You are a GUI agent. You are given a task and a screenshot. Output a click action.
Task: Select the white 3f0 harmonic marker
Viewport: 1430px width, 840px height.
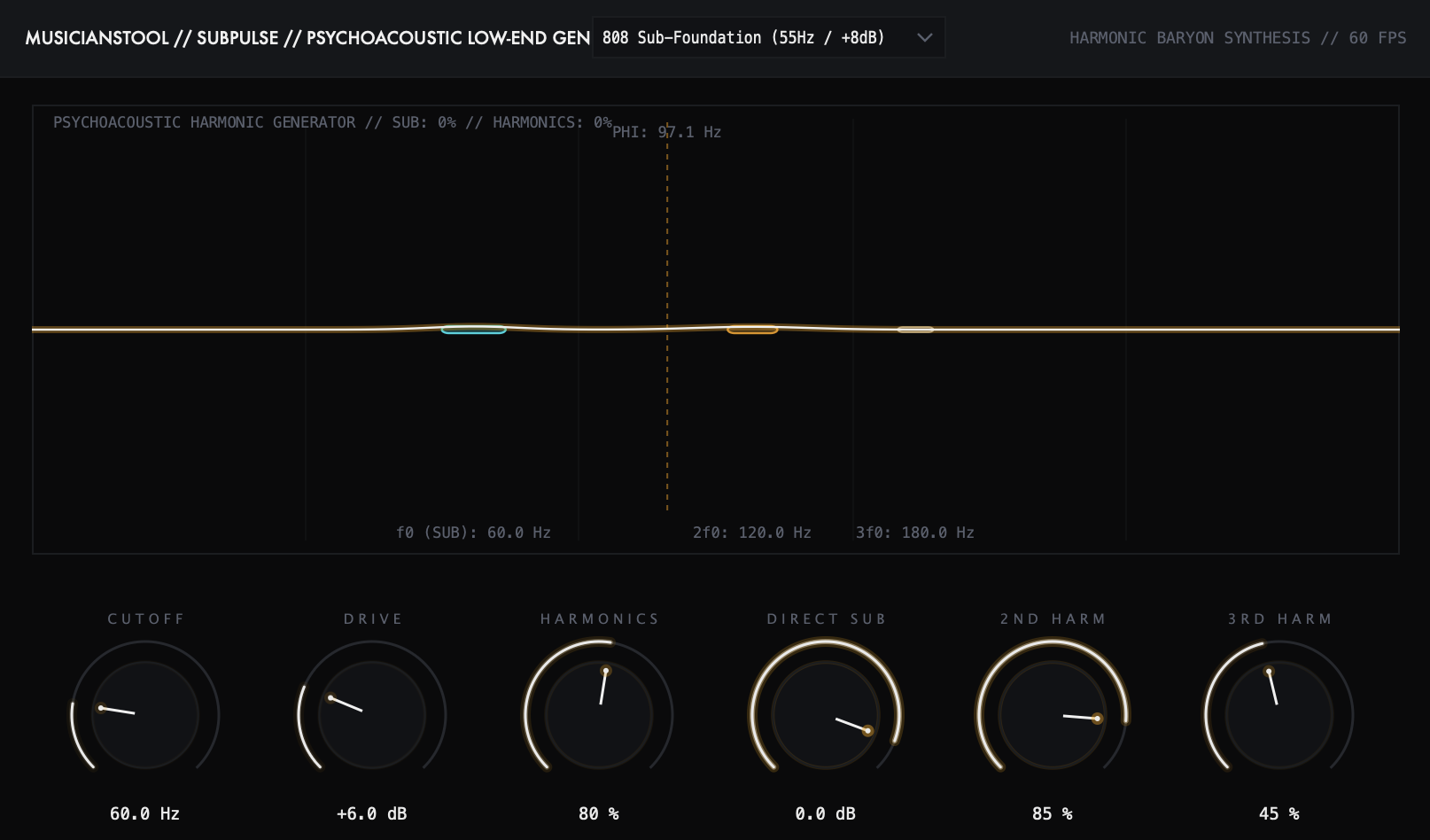tap(915, 330)
